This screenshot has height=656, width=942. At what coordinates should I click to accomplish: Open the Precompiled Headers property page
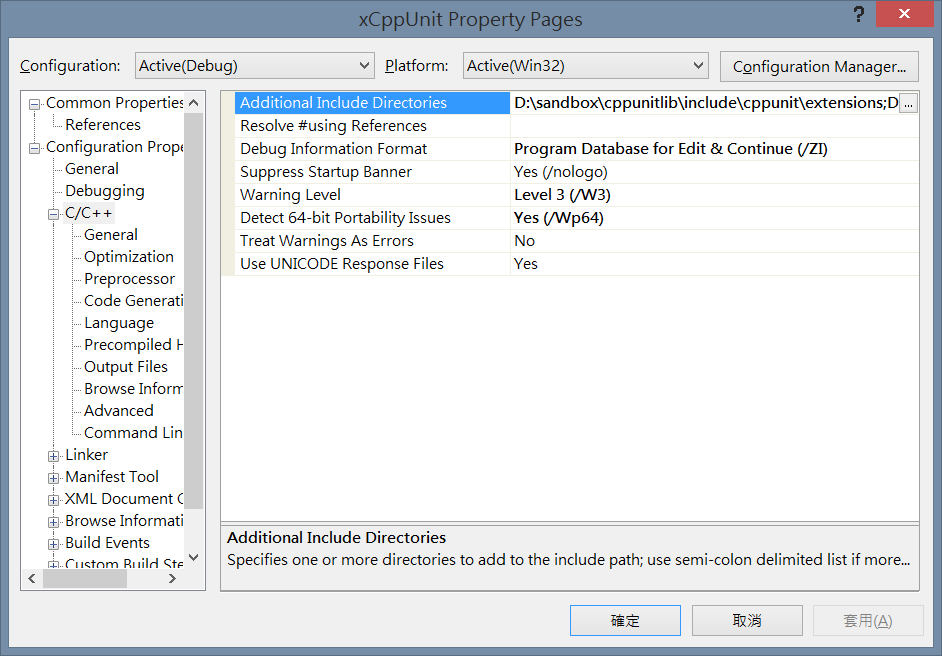click(133, 345)
